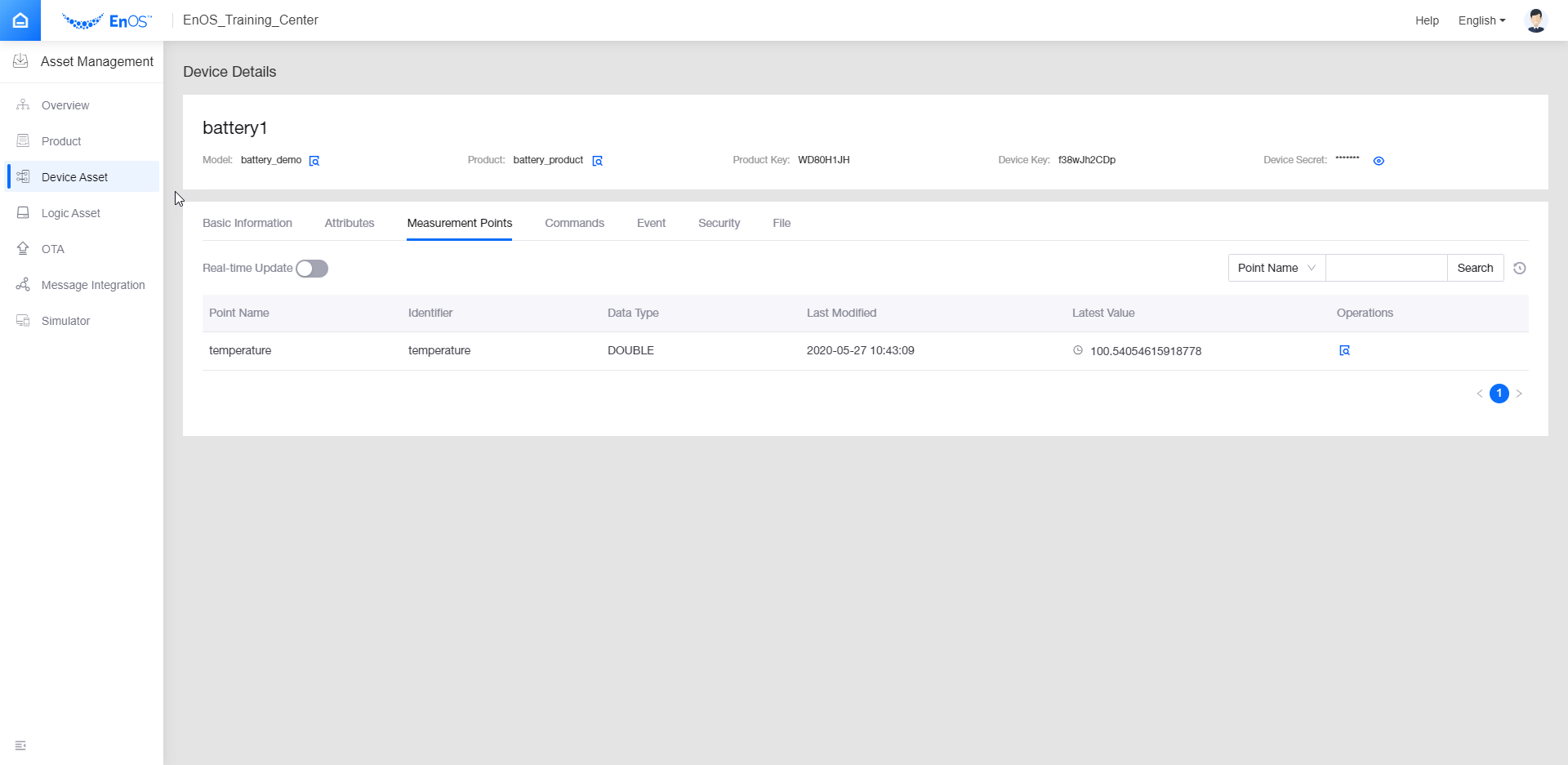The height and width of the screenshot is (765, 1568).
Task: Click the Overview sidebar icon
Action: click(x=23, y=105)
